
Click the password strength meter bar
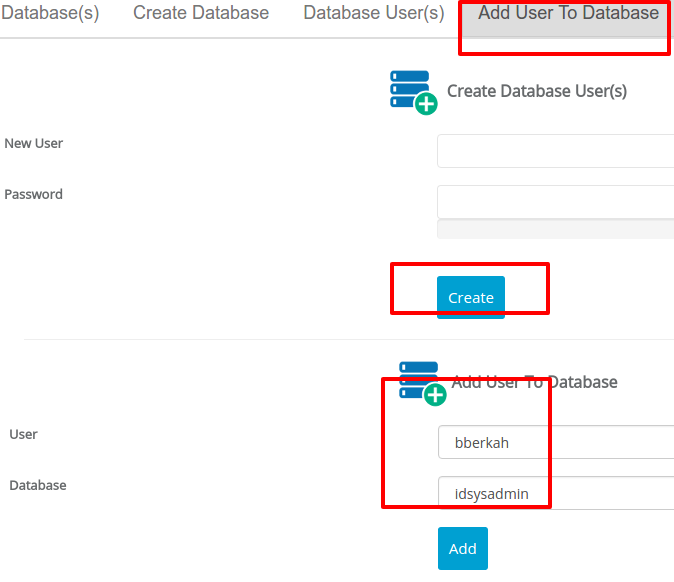click(x=555, y=229)
